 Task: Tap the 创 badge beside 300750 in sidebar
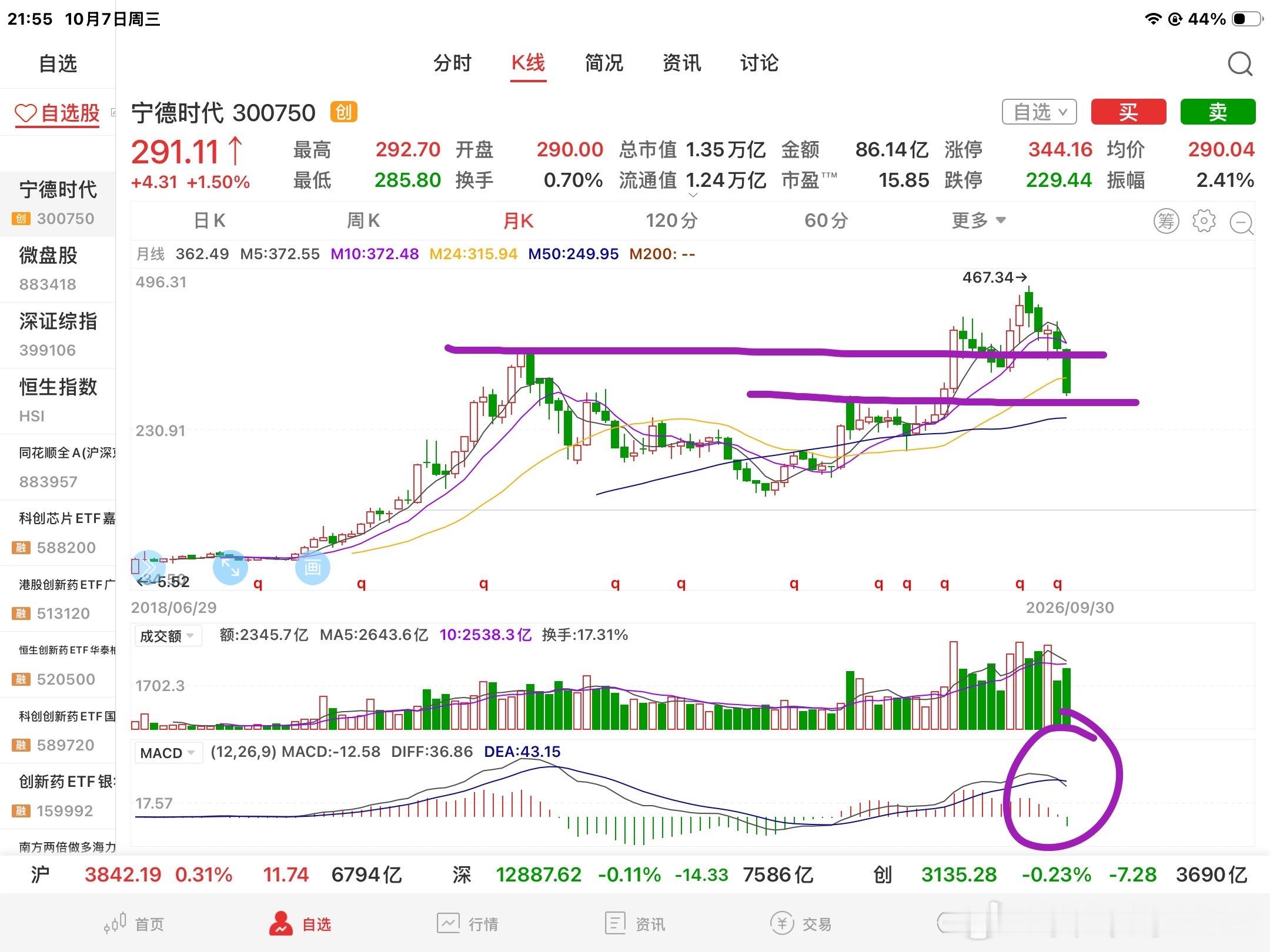pos(21,219)
